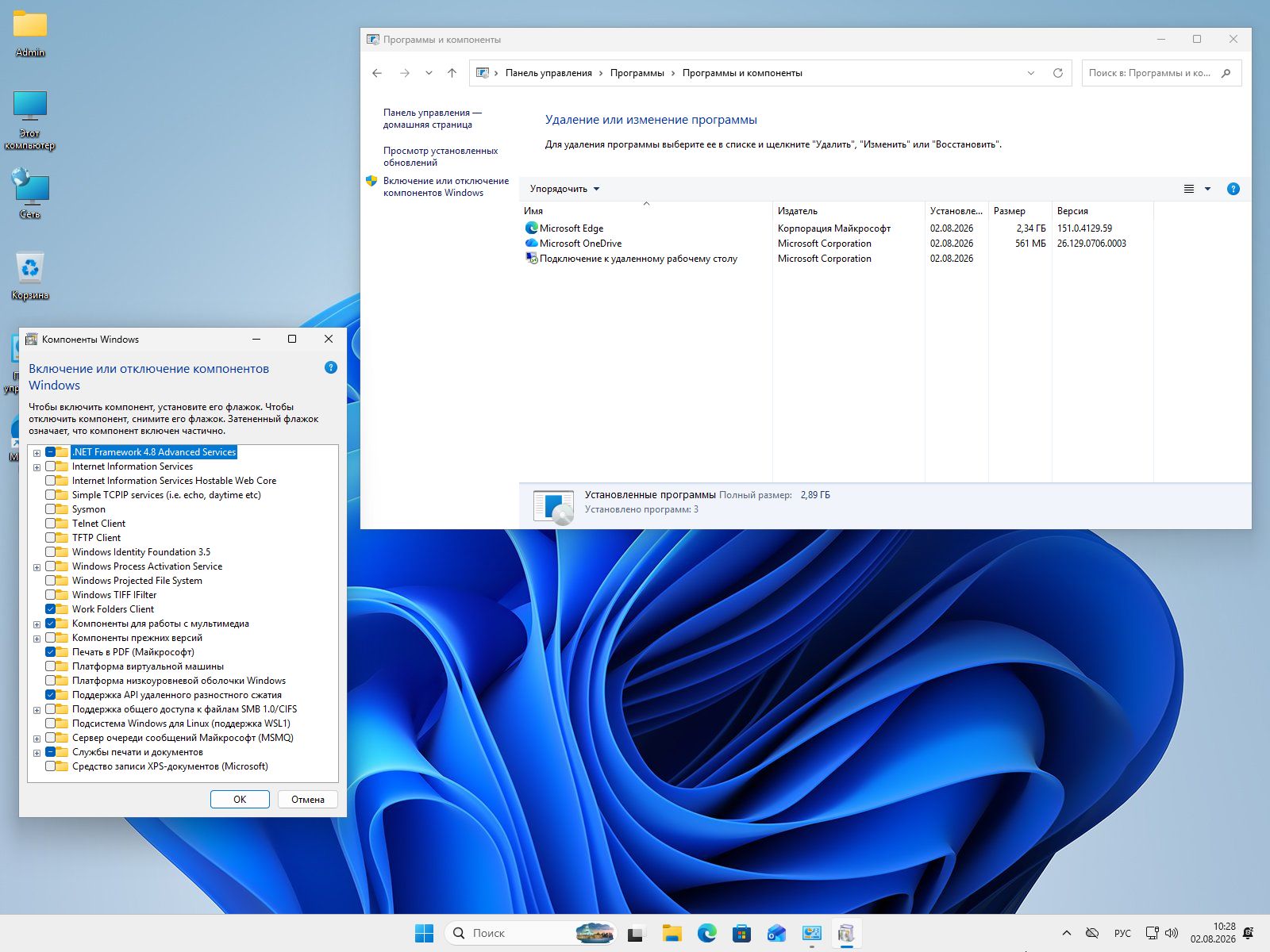Viewport: 1270px width, 952px height.
Task: Launch Microsoft Edge from the taskbar
Action: (707, 933)
